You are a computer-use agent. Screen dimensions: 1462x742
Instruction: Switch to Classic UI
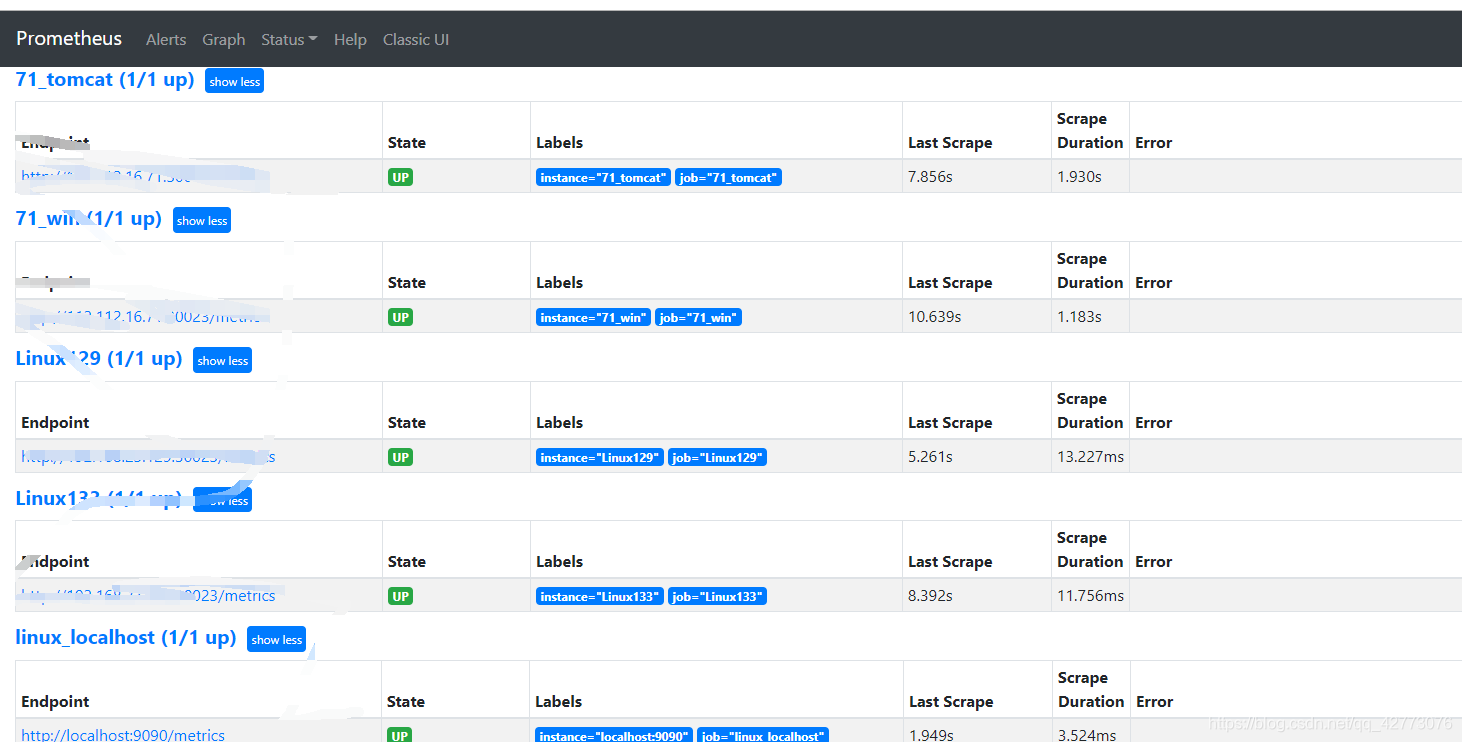(x=416, y=40)
